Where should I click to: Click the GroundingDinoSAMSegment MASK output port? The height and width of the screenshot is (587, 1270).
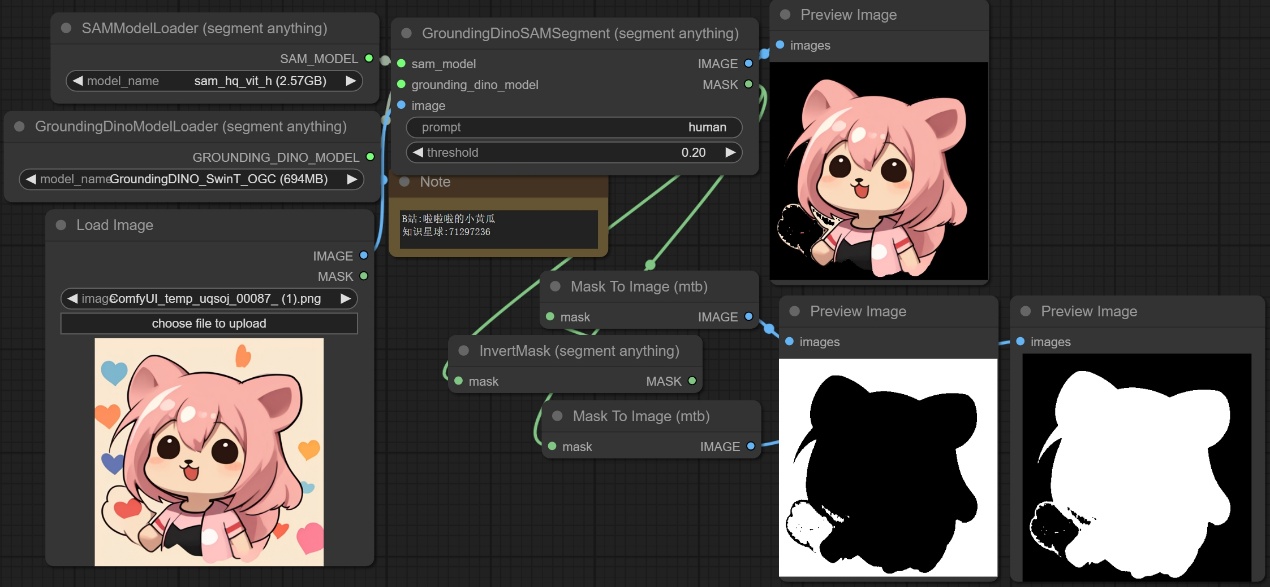(x=749, y=85)
